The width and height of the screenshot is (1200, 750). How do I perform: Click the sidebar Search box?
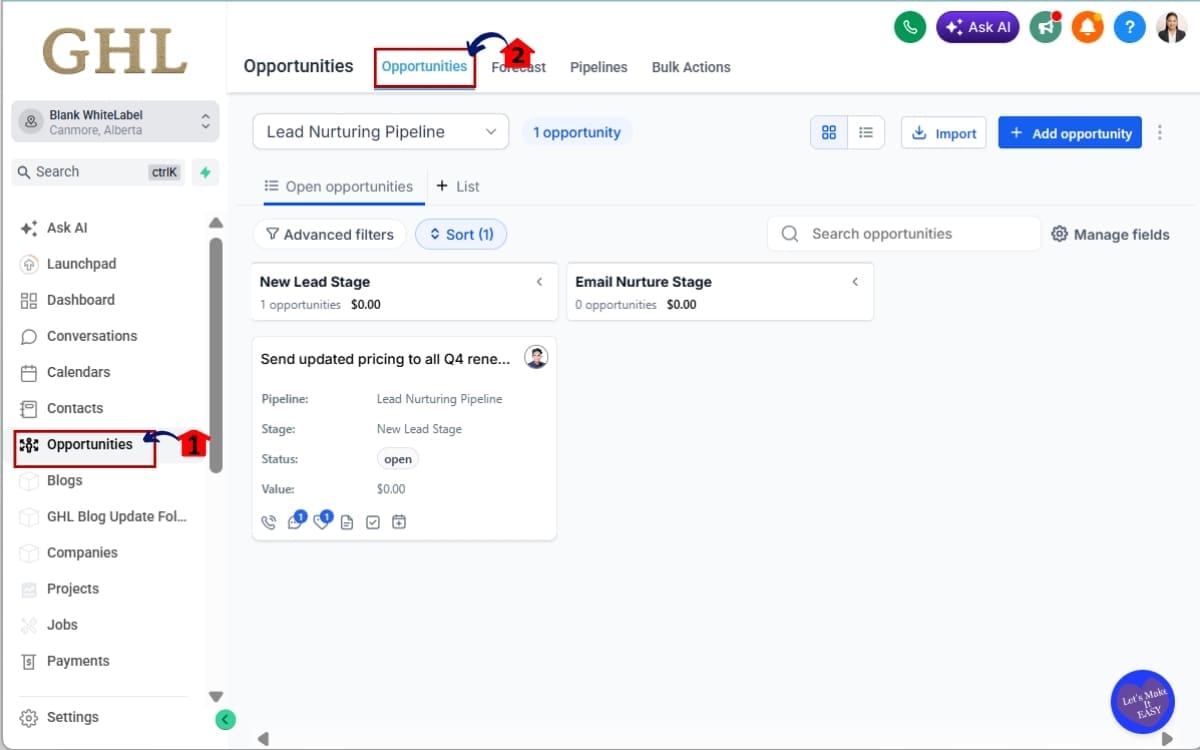[x=100, y=172]
